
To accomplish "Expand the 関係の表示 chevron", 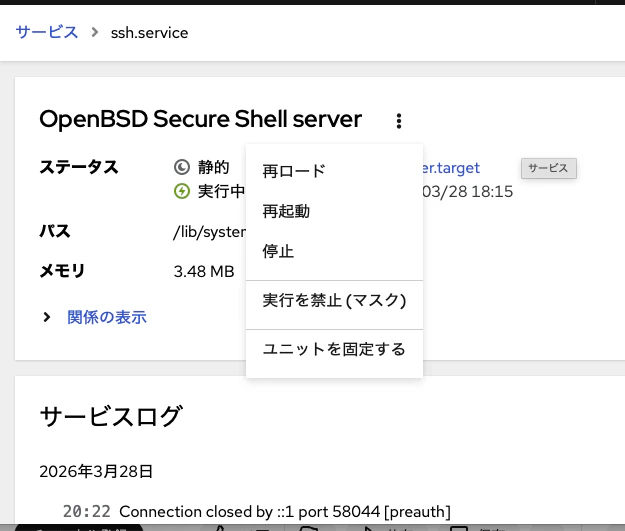I will click(x=47, y=317).
